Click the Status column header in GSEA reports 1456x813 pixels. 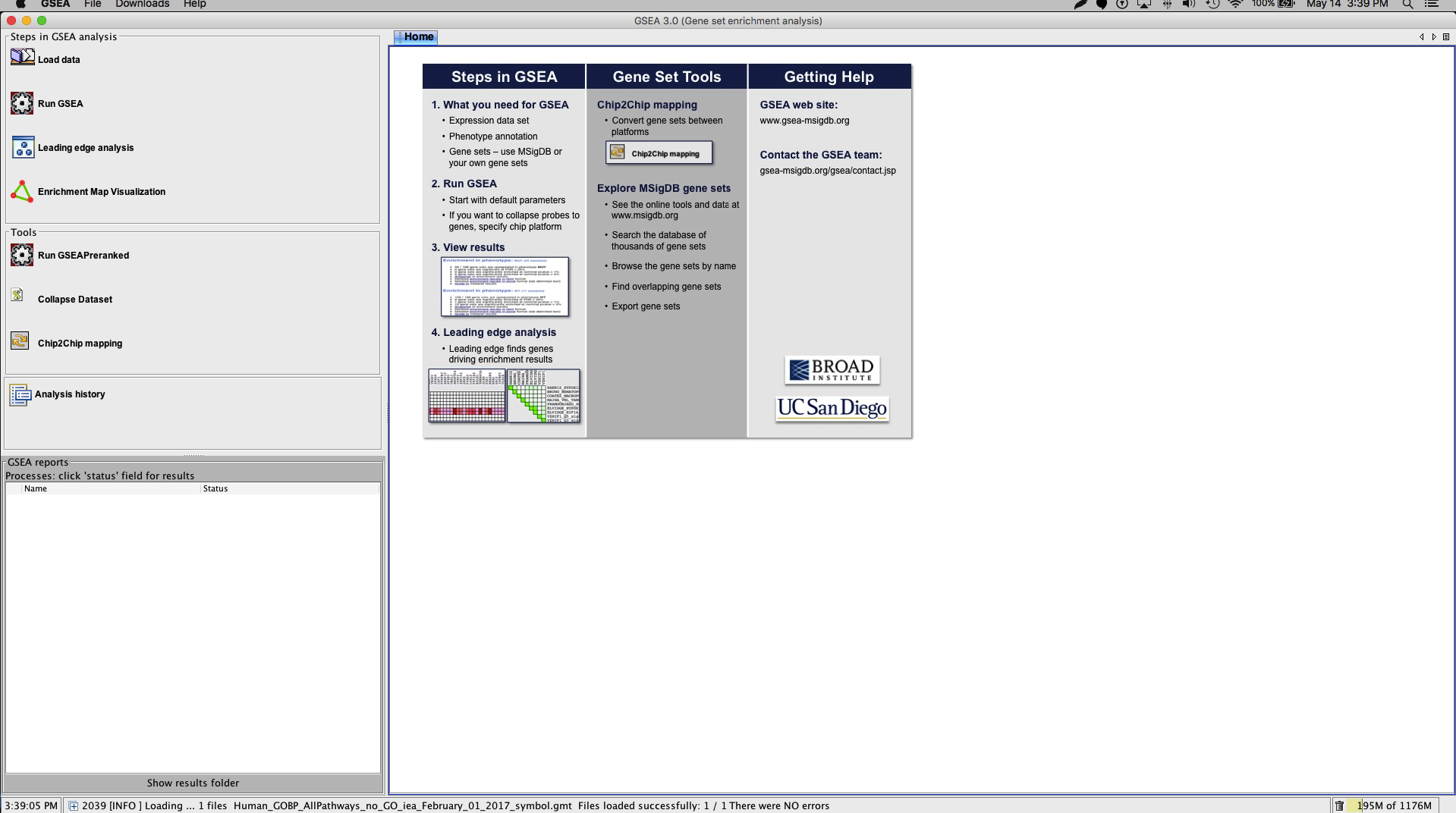click(290, 488)
